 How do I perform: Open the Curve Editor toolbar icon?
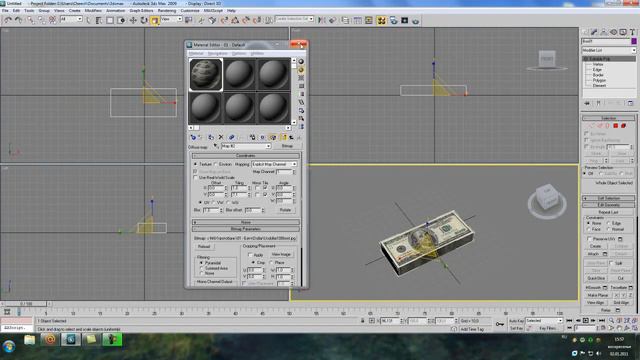[358, 20]
